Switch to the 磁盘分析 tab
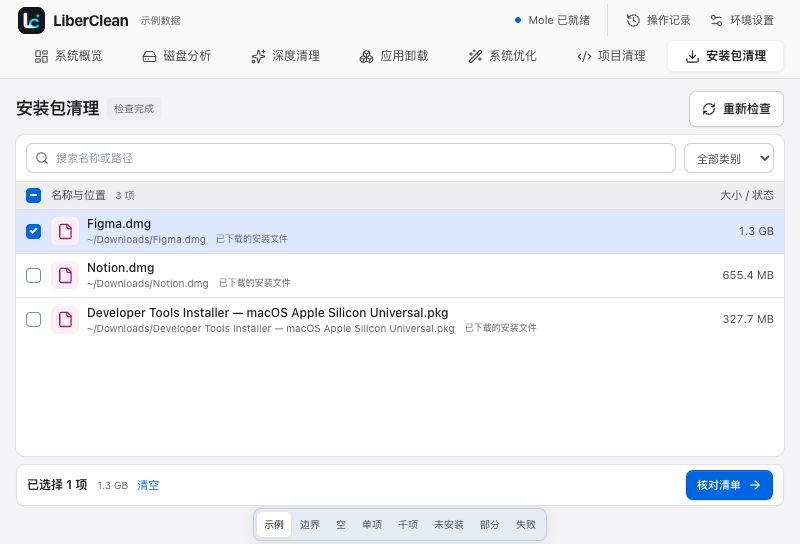This screenshot has width=800, height=544. pyautogui.click(x=177, y=56)
